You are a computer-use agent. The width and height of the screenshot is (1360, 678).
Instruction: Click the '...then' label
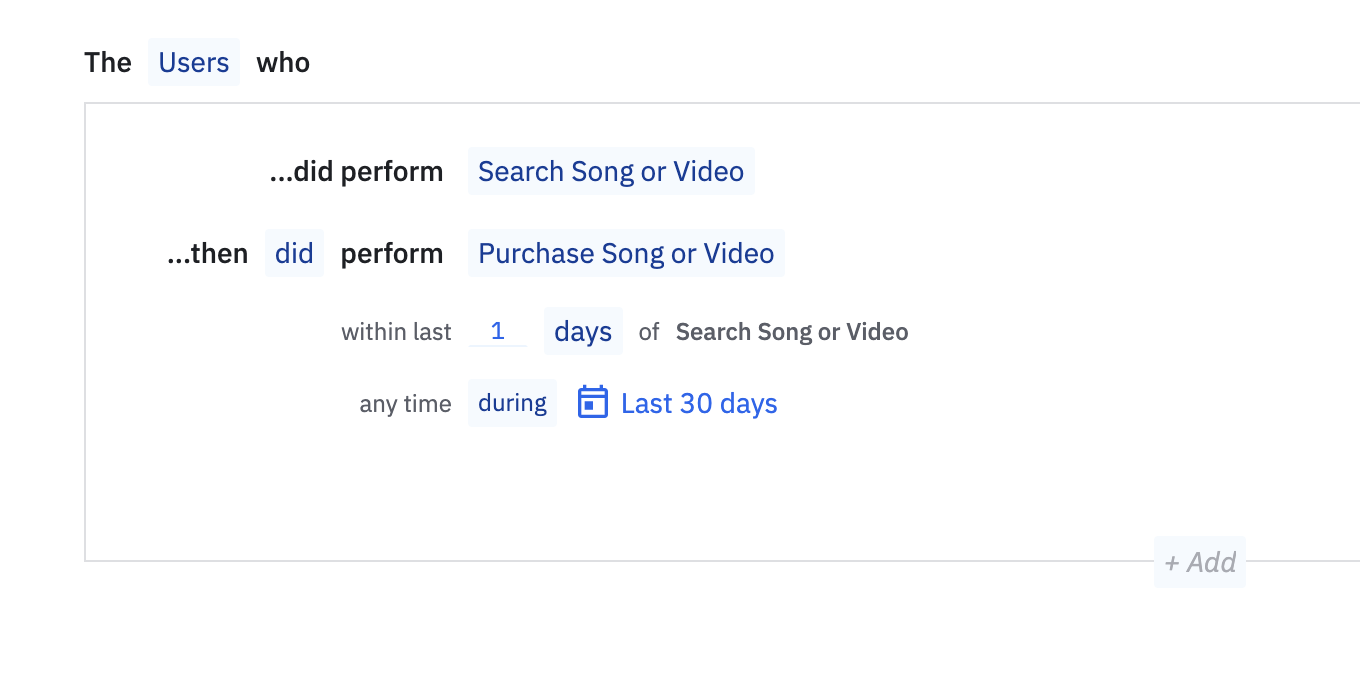tap(207, 254)
